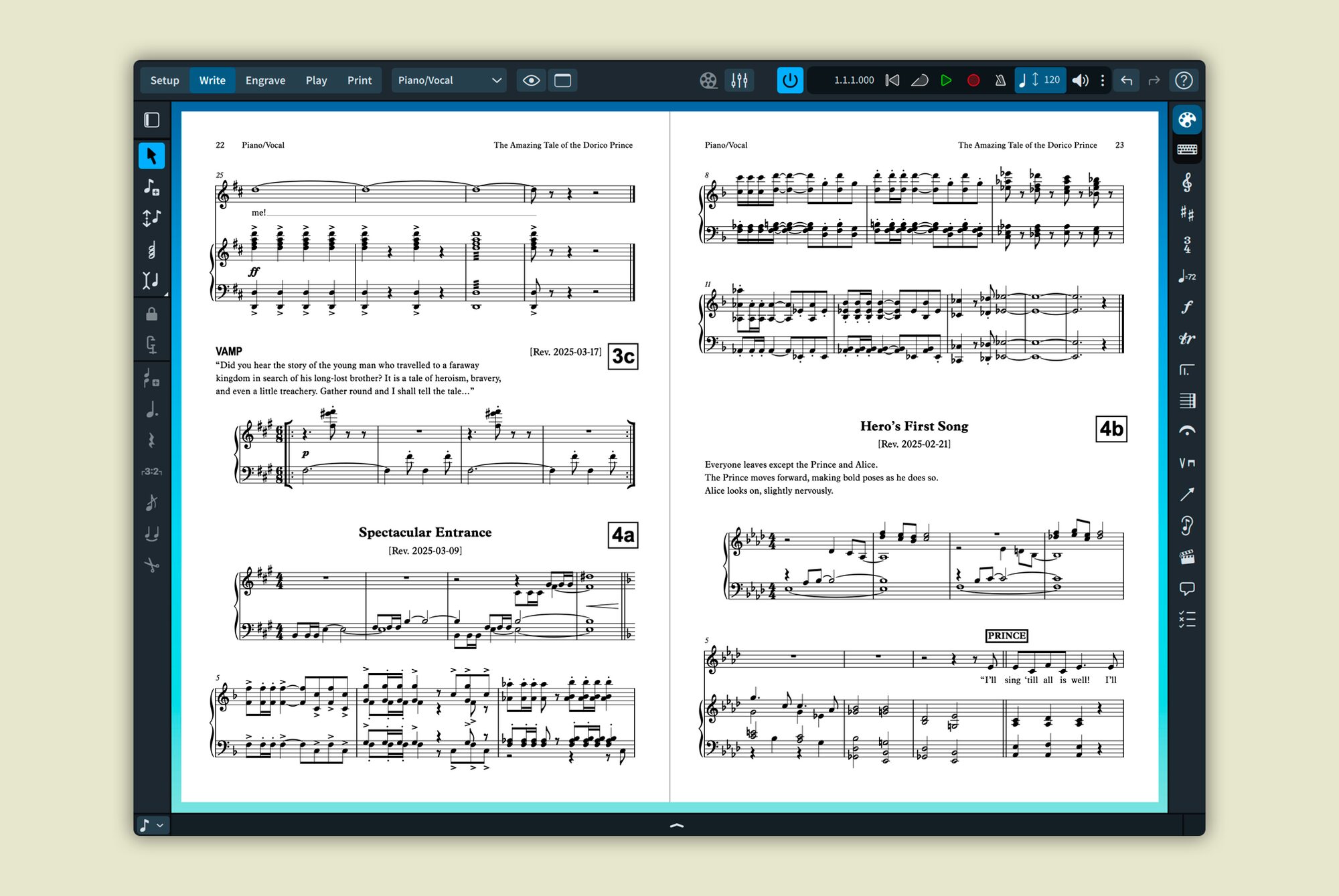Expand the bottom panel chevron
1339x896 pixels.
point(677,825)
